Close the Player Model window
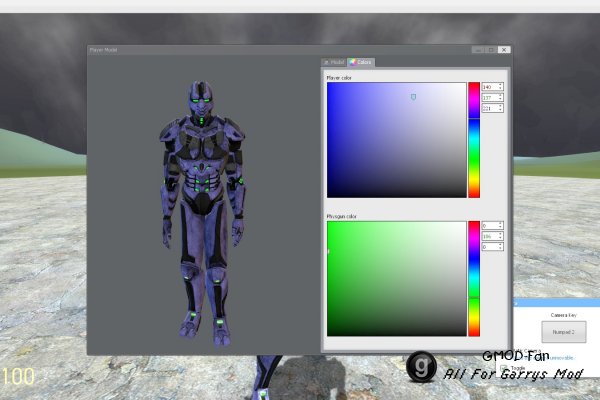600x400 pixels. click(x=504, y=50)
